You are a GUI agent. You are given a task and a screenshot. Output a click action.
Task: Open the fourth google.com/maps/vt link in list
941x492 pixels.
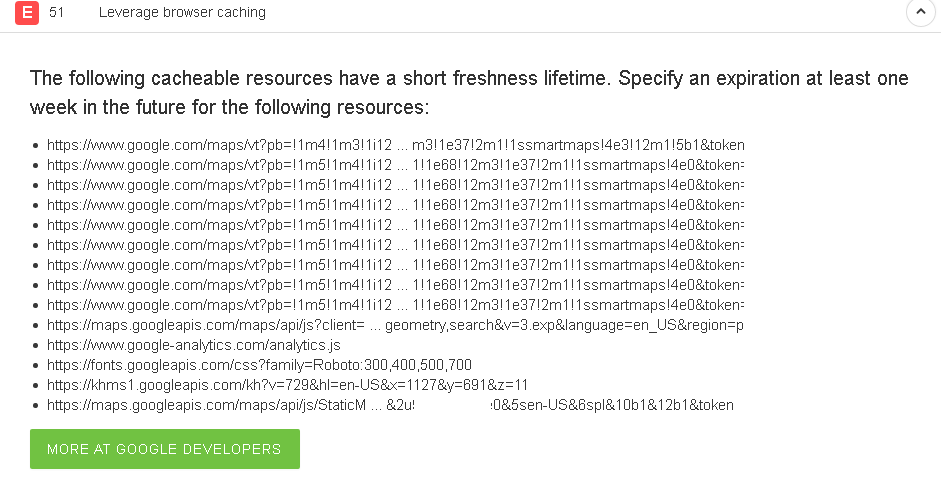[395, 205]
